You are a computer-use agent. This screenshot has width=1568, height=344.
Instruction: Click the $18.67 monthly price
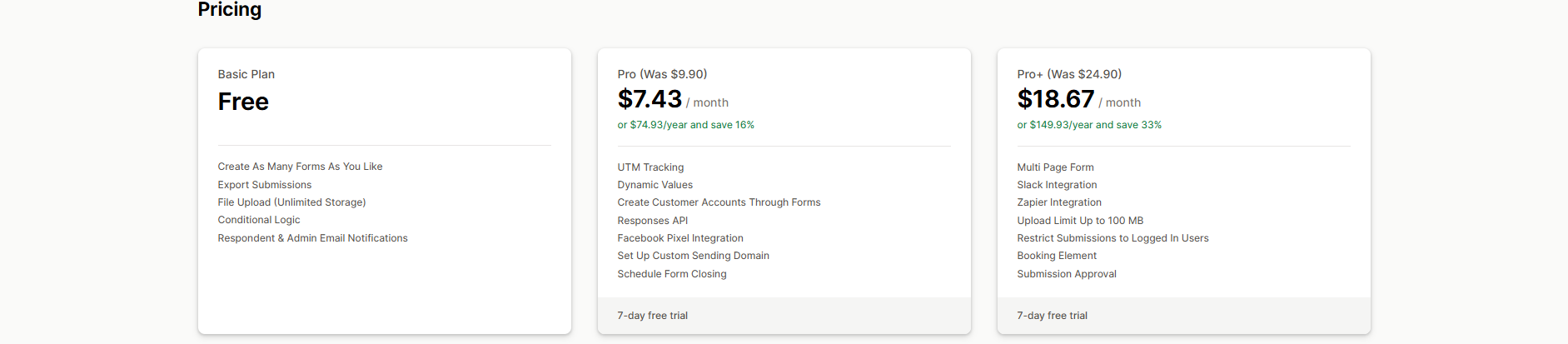click(1055, 99)
